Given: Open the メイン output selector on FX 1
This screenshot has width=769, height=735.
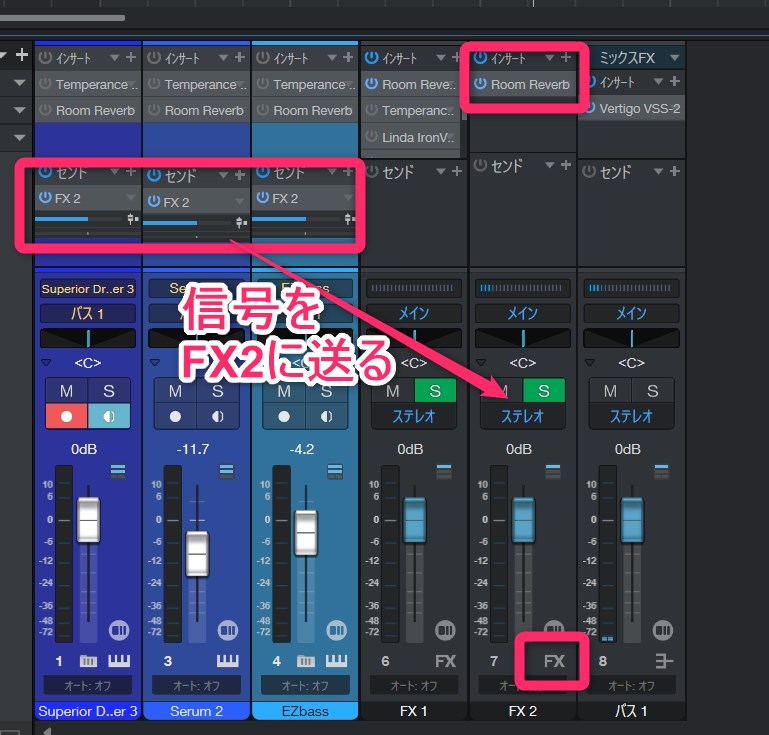Looking at the screenshot, I should click(414, 313).
